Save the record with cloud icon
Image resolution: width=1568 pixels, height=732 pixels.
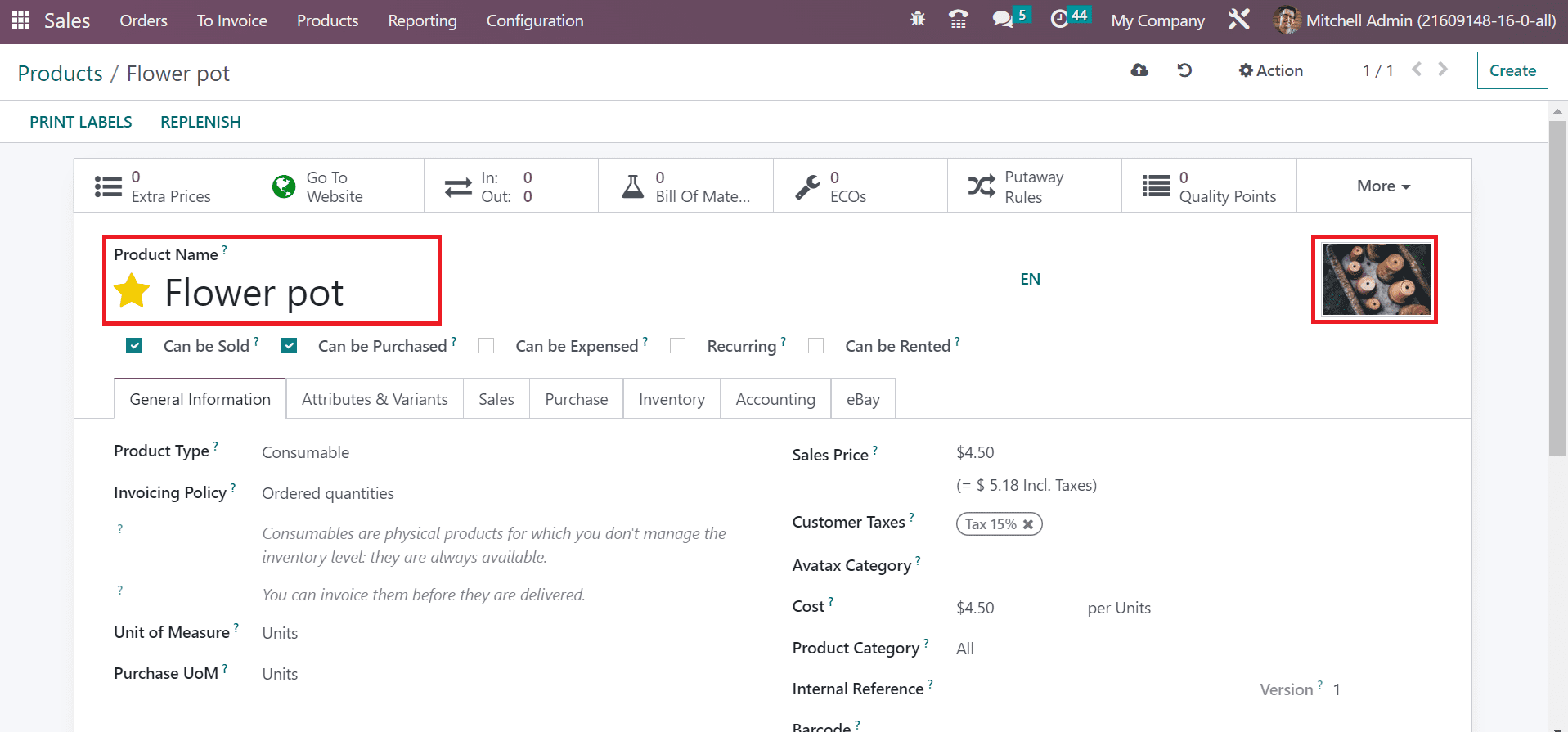[x=1139, y=70]
